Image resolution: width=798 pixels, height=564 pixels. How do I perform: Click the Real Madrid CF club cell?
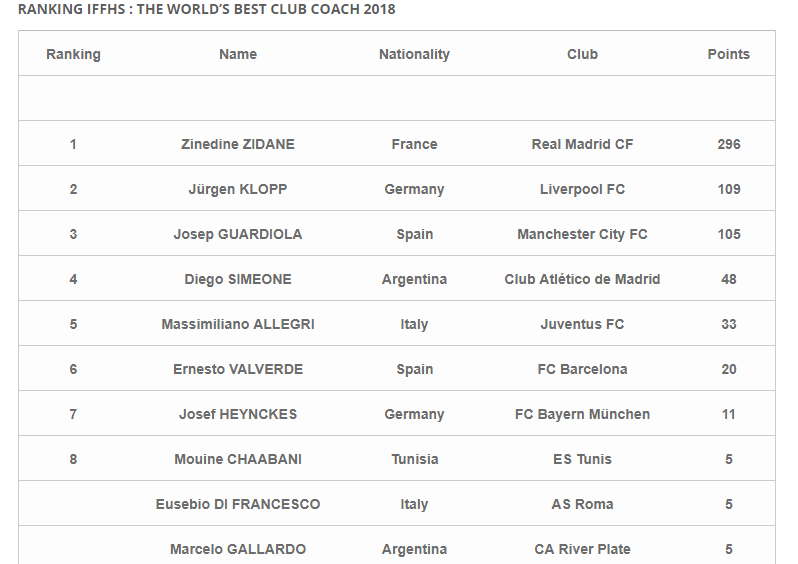(582, 144)
